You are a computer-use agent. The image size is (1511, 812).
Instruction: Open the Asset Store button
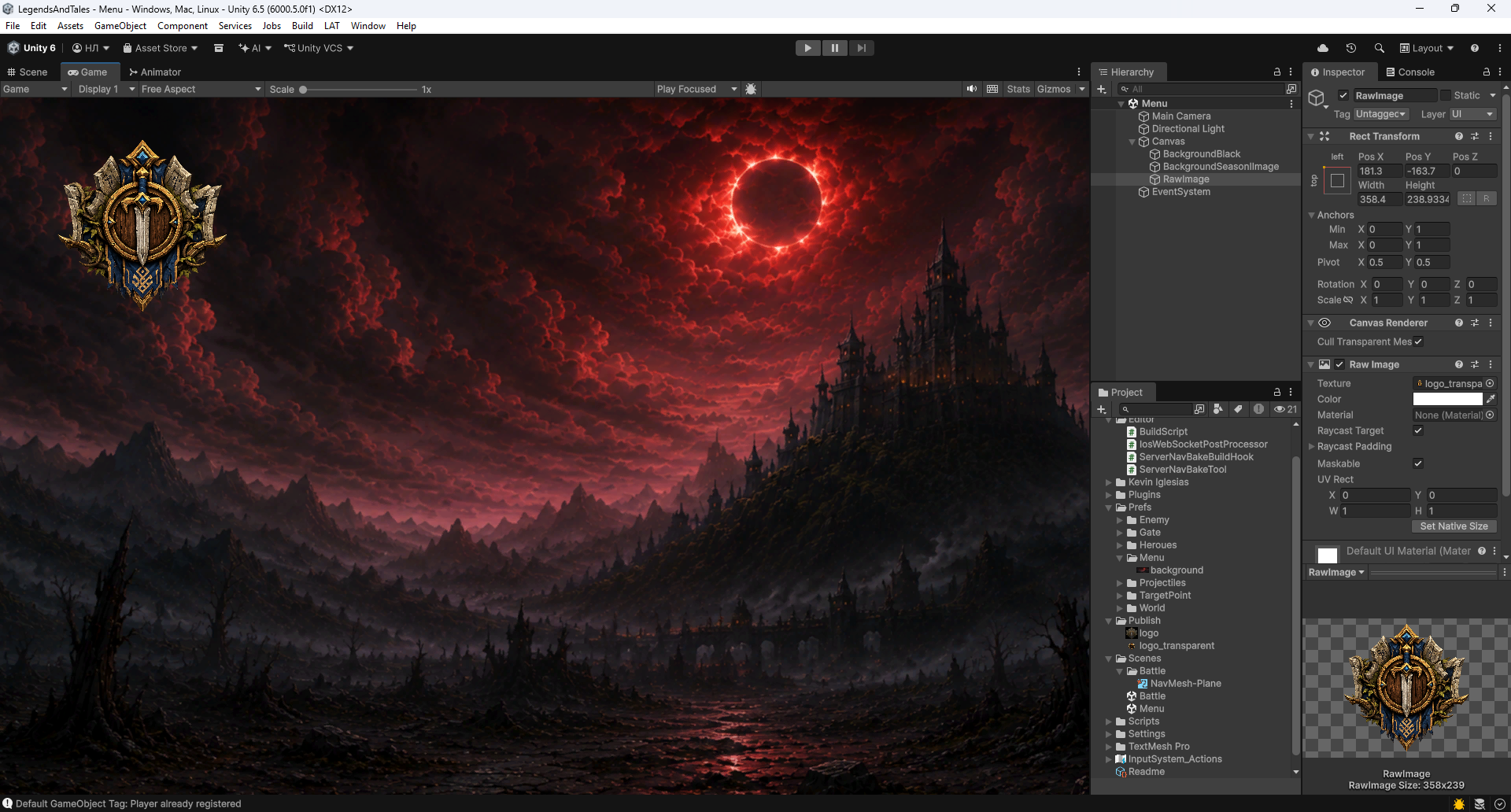click(x=161, y=48)
